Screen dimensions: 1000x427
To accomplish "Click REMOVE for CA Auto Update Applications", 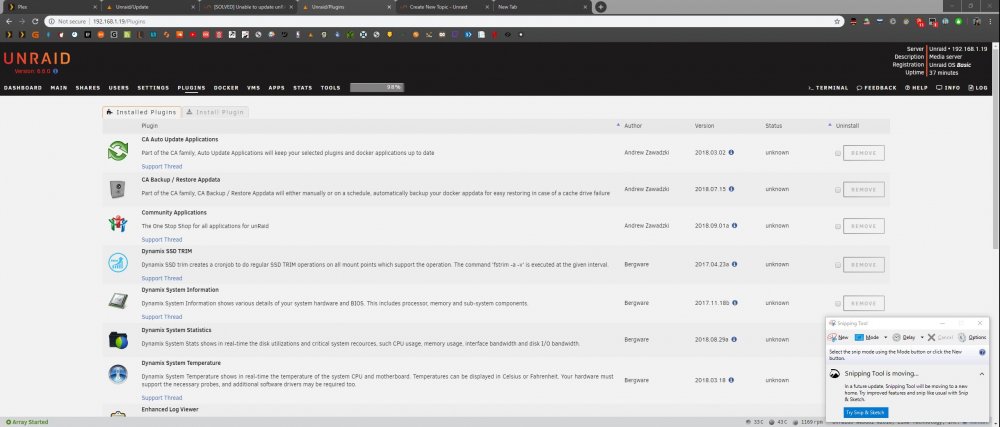I will [x=864, y=153].
